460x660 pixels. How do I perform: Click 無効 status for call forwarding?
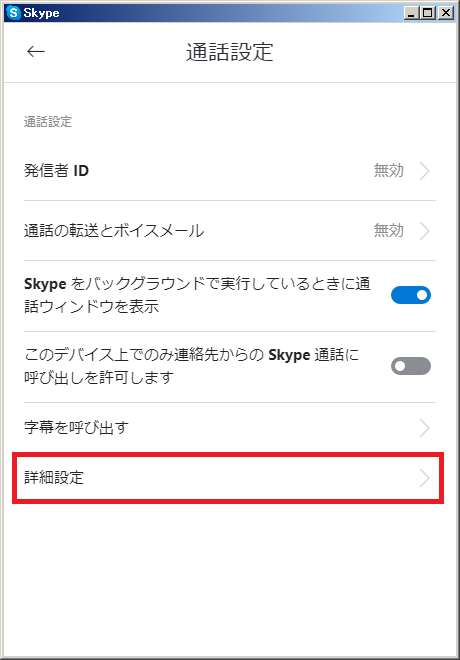click(388, 231)
